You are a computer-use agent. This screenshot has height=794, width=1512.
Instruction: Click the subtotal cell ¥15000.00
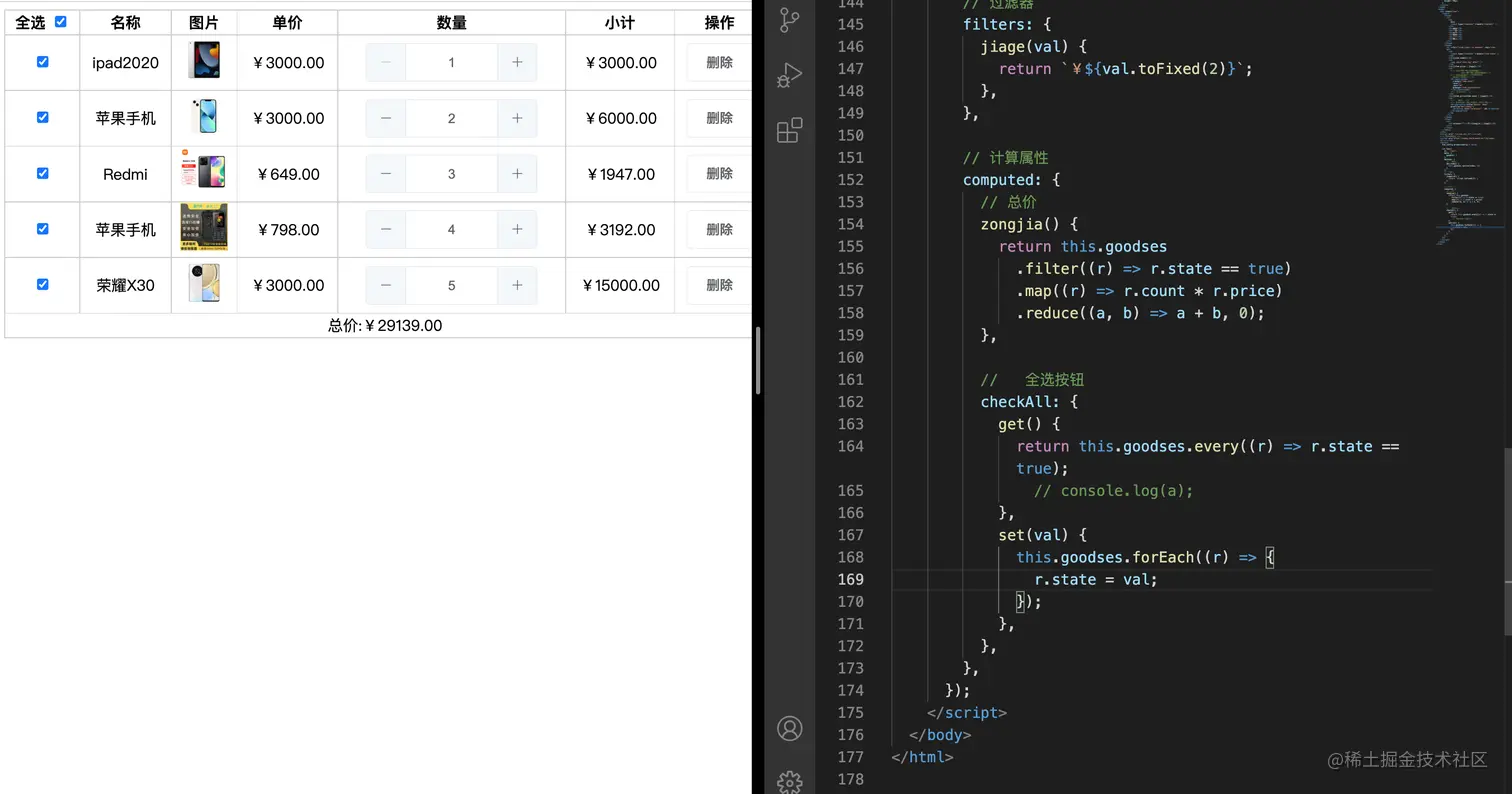point(620,285)
